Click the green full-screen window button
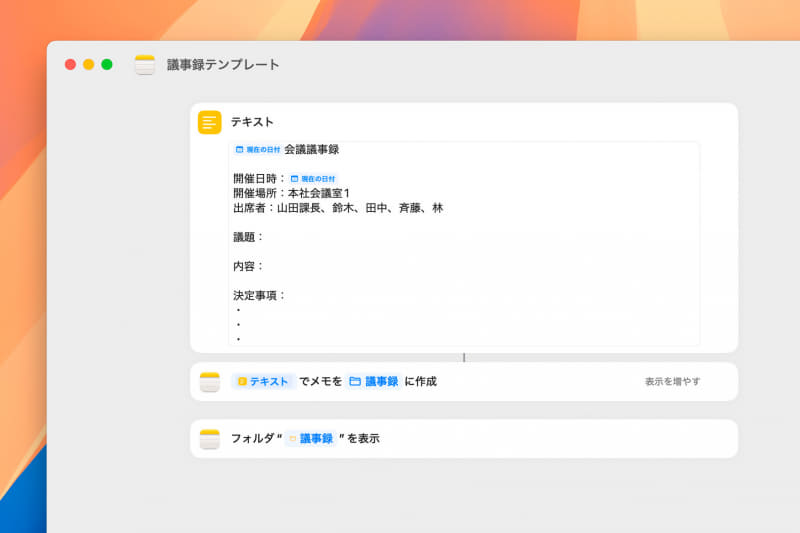 (x=107, y=64)
